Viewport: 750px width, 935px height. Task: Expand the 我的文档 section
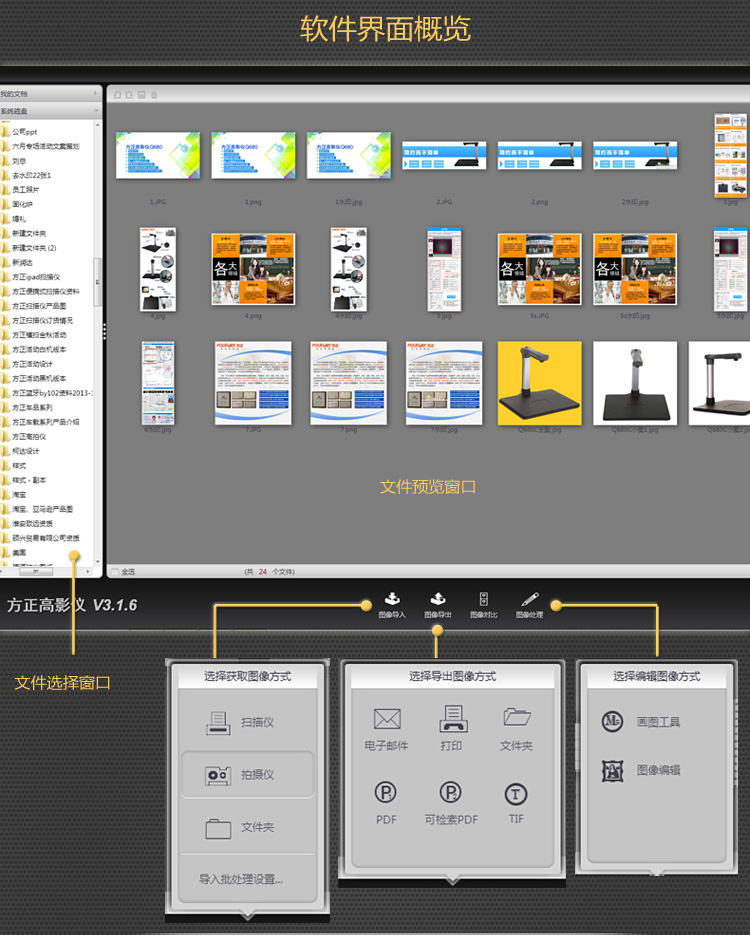(50, 94)
